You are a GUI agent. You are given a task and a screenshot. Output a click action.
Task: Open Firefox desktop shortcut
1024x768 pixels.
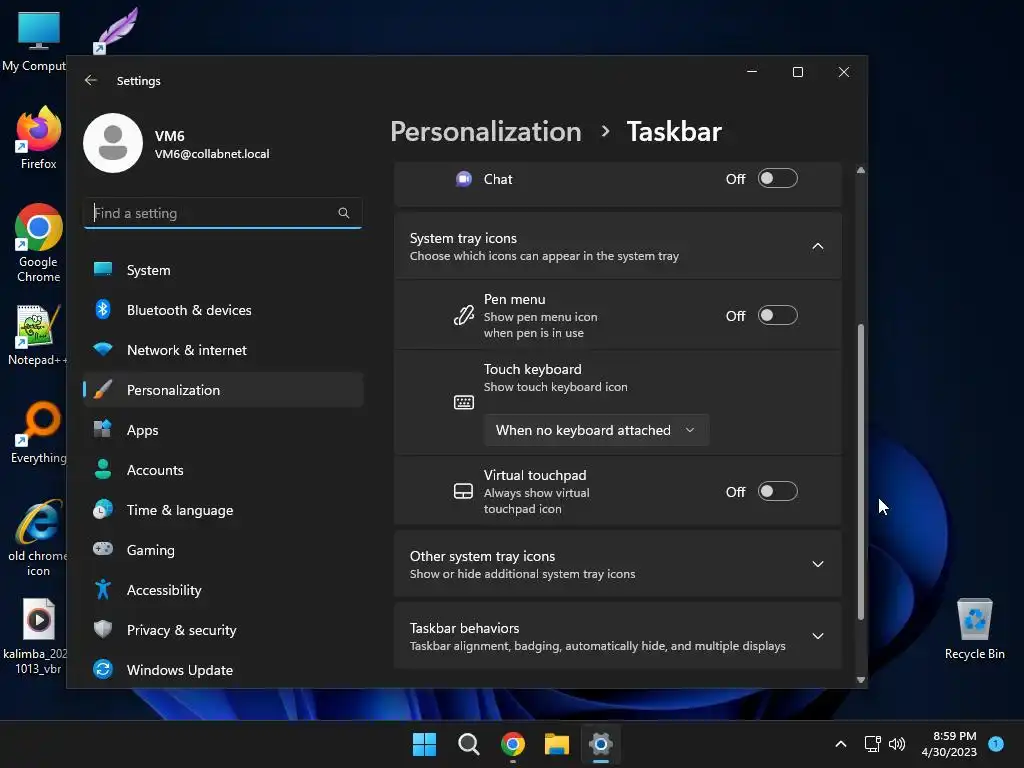38,138
